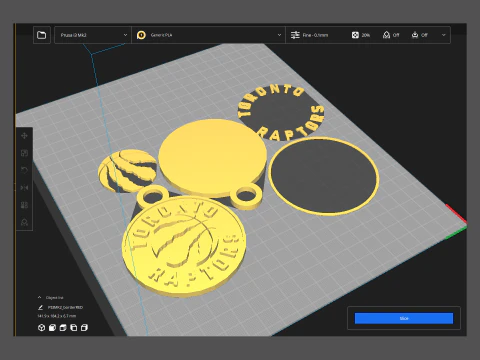This screenshot has height=360, width=480.
Task: Open file with the folder icon
Action: [x=42, y=35]
